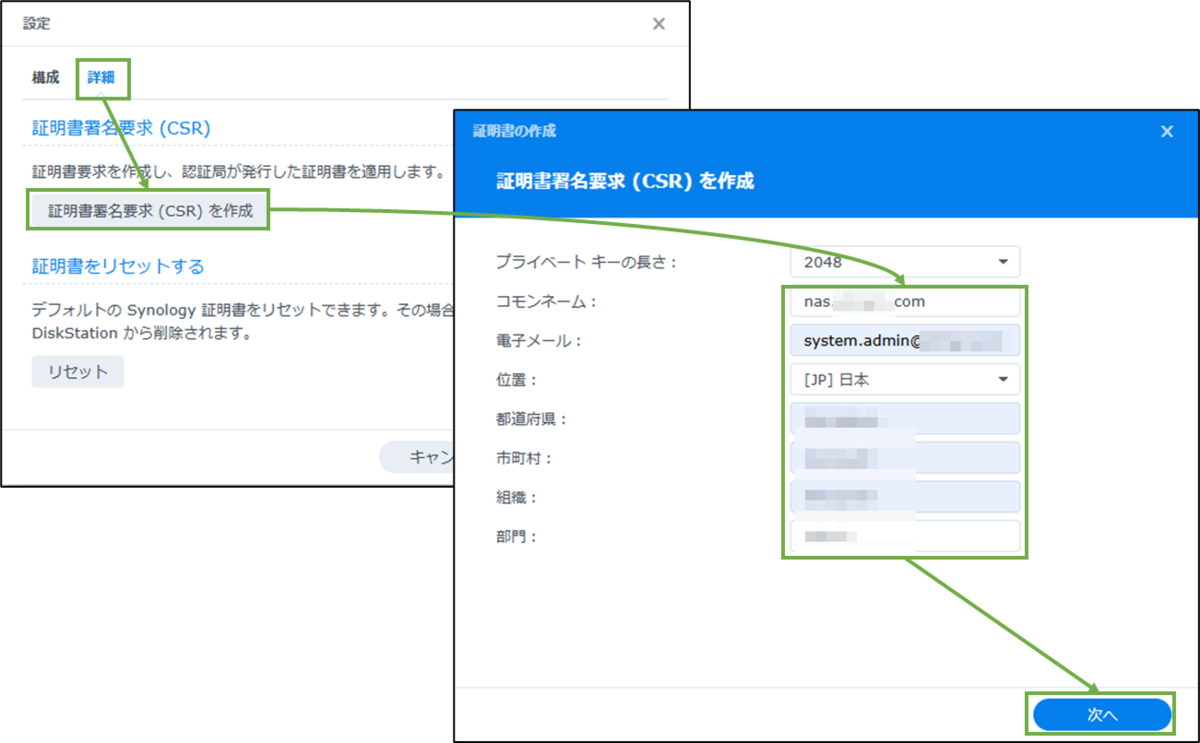Click 証明書署名要求 (CSR) を作成 button
The height and width of the screenshot is (743, 1200).
coord(150,211)
